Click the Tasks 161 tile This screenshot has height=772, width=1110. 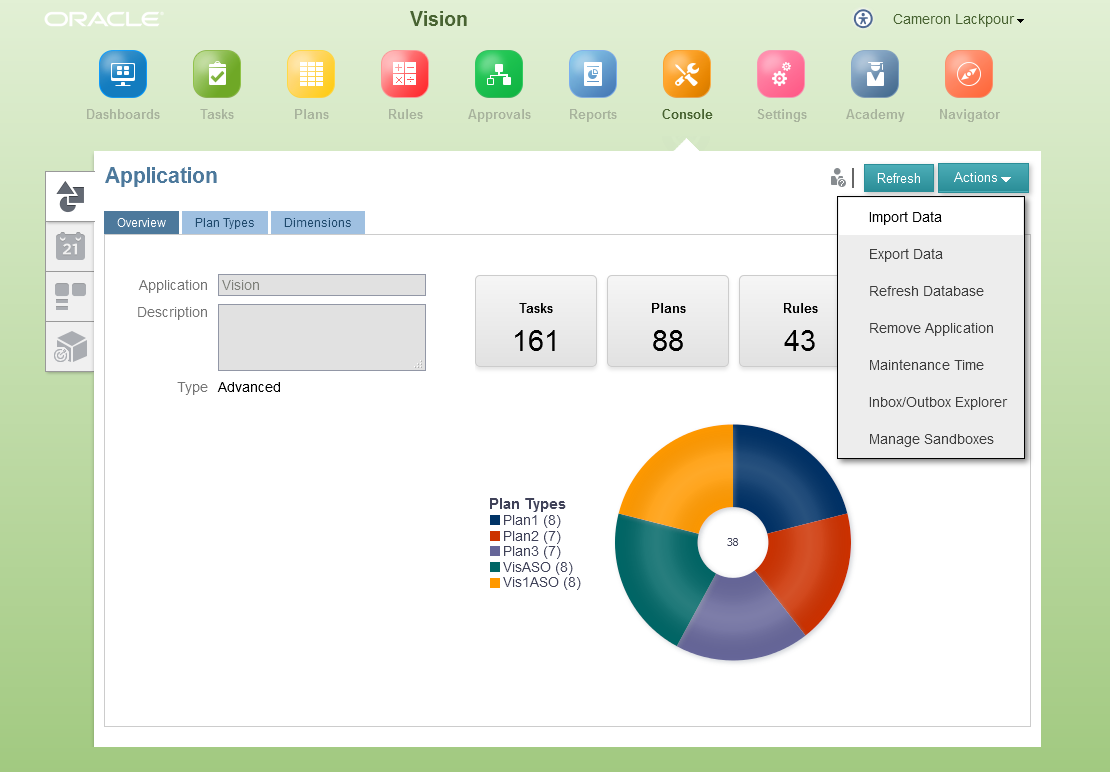pos(536,321)
